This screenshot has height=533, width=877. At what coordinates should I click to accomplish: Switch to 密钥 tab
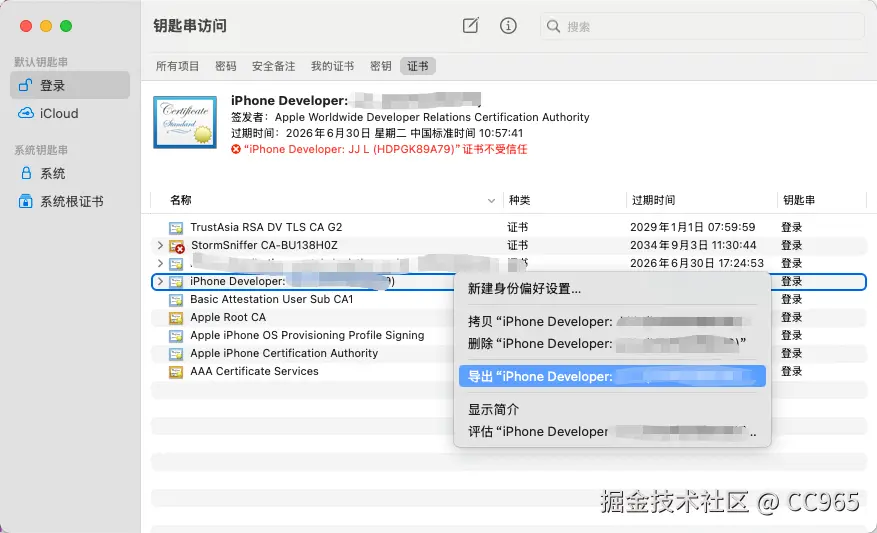[381, 66]
